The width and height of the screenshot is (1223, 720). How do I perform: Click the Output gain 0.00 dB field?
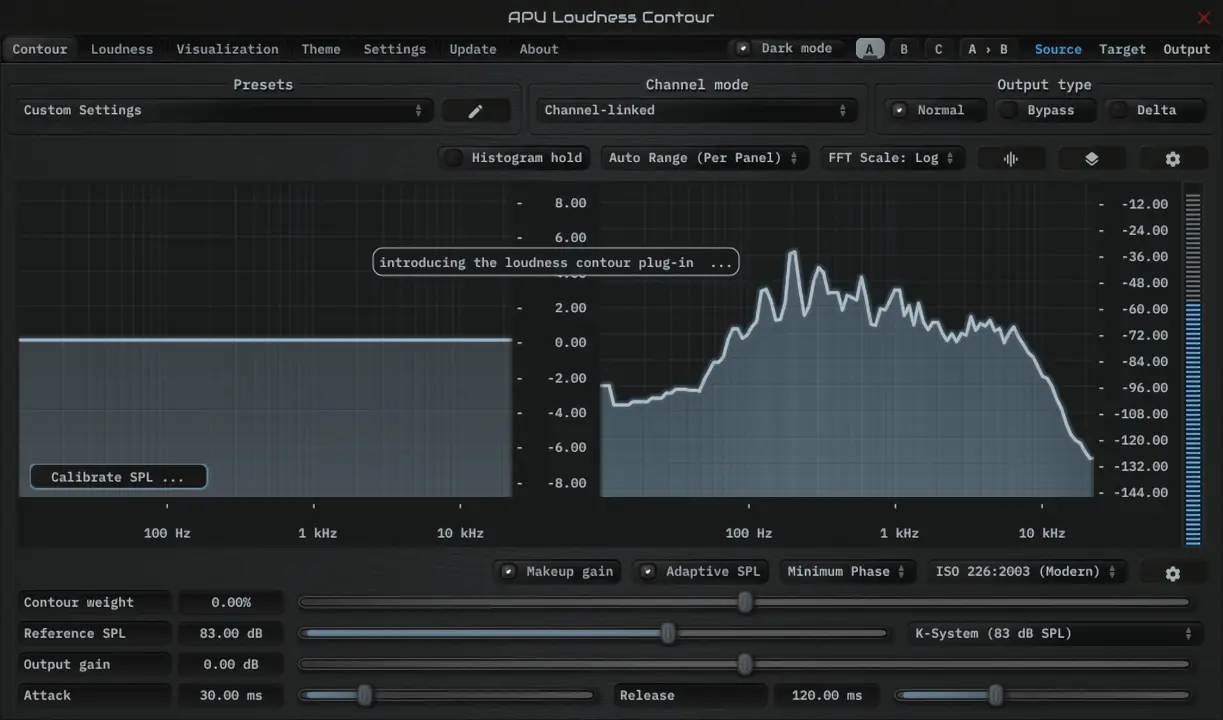click(x=231, y=665)
